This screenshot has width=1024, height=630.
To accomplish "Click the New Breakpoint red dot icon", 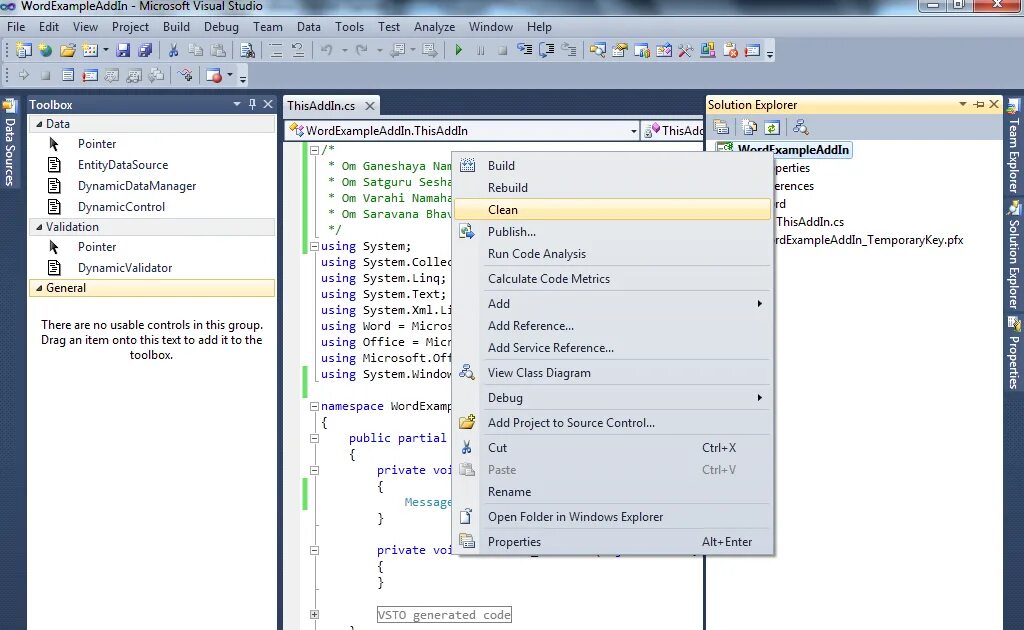I will [x=214, y=76].
